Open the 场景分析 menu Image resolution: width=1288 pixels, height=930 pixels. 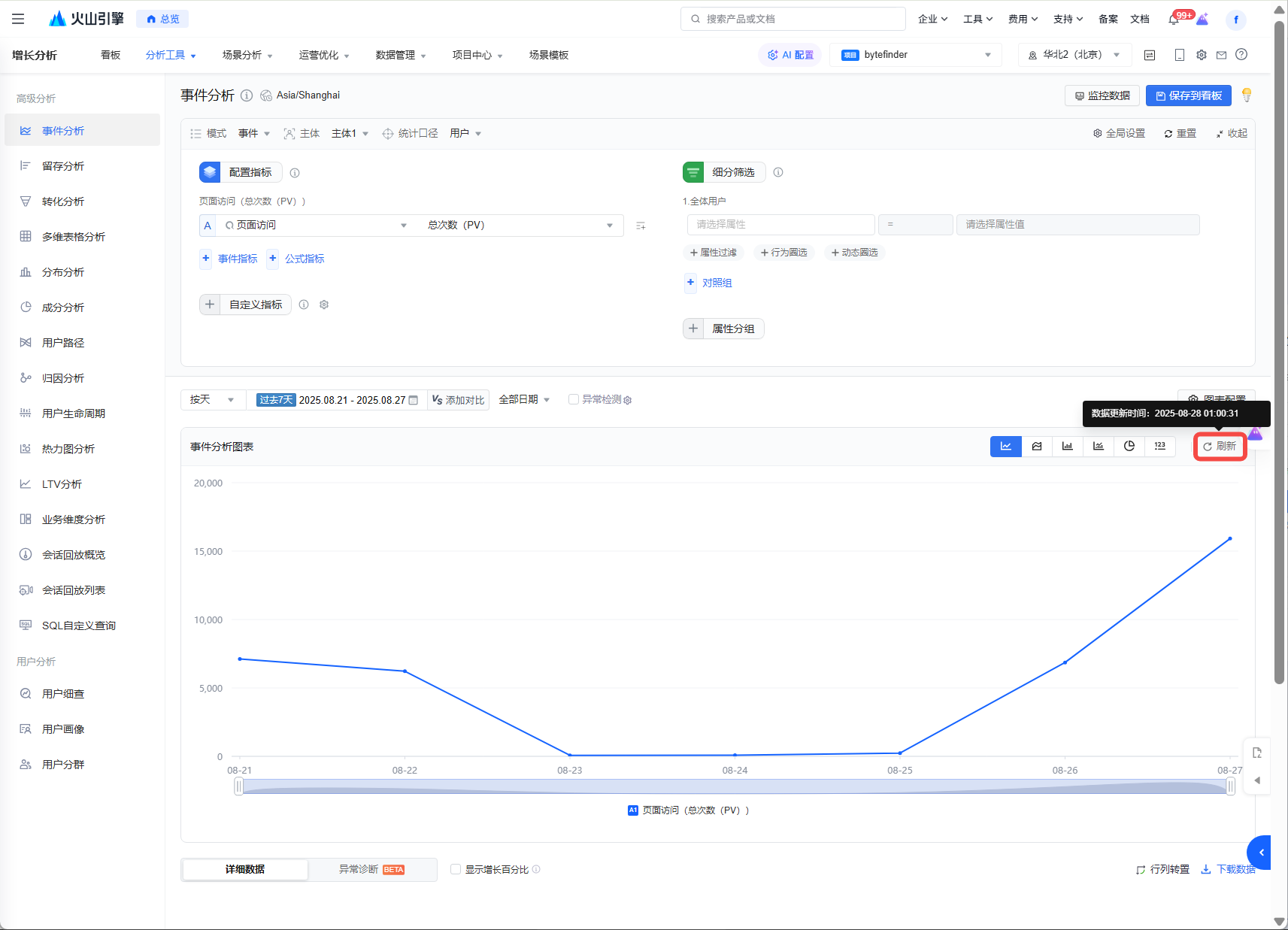tap(247, 55)
